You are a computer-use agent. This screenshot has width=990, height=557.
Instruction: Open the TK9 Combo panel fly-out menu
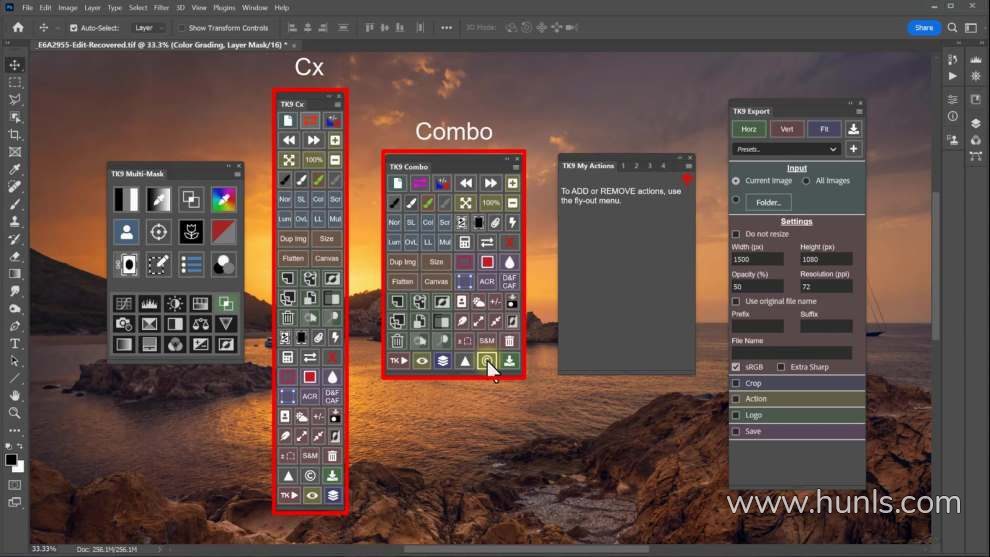(516, 167)
